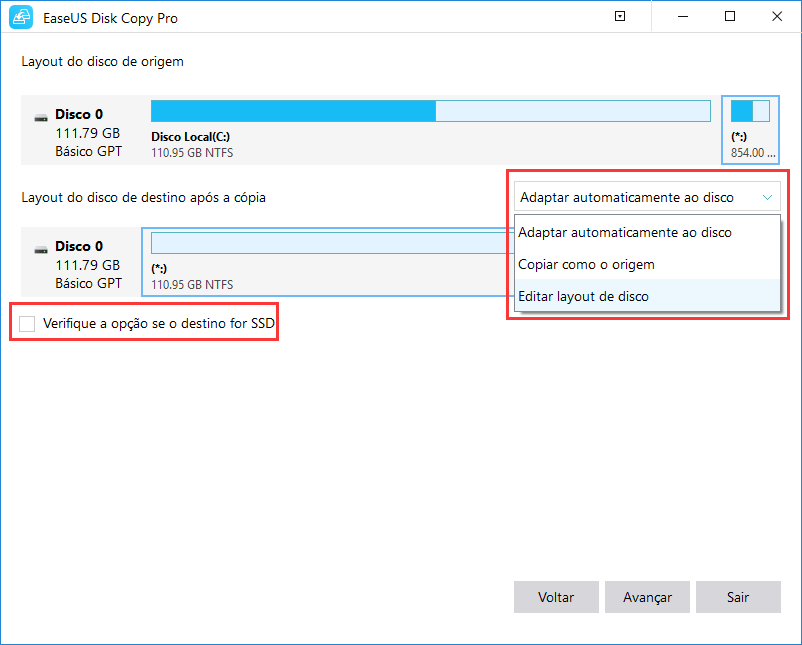Minimize the EaseUS Disk Copy window
The image size is (802, 645).
coord(682,17)
